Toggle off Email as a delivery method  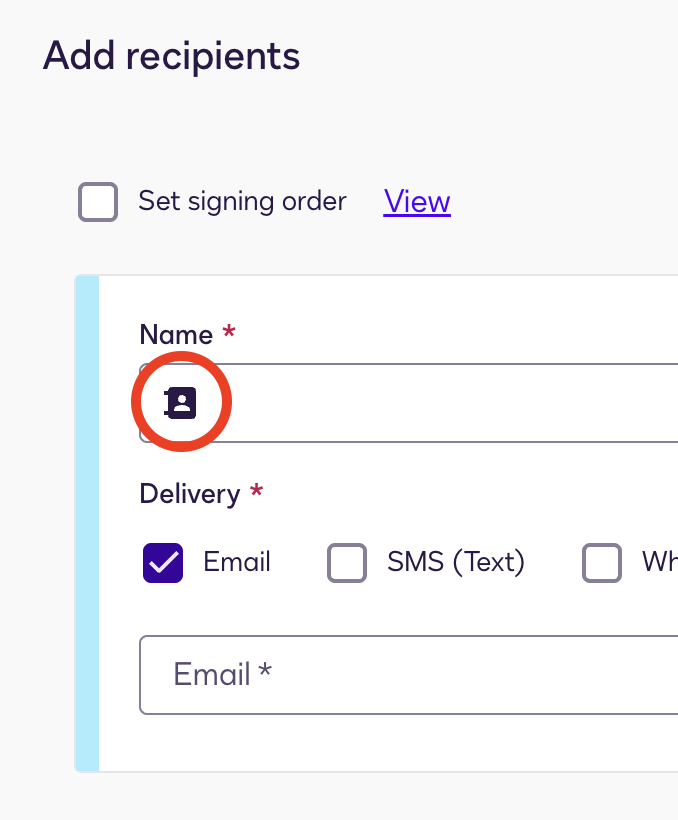point(162,562)
